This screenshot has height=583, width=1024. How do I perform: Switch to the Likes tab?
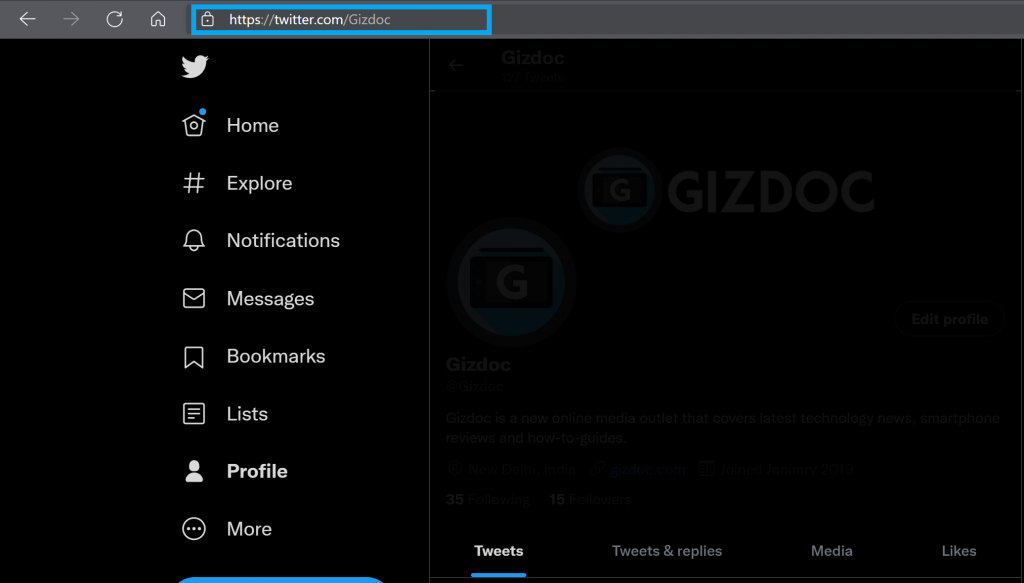[x=959, y=551]
